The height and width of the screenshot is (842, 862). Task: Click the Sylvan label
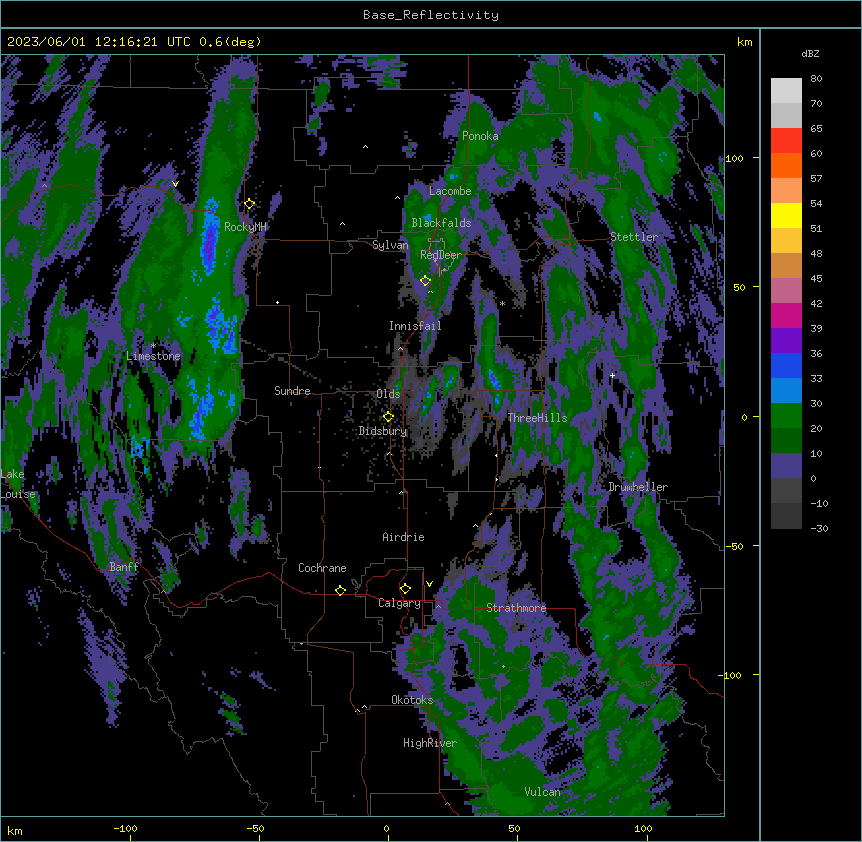(390, 245)
